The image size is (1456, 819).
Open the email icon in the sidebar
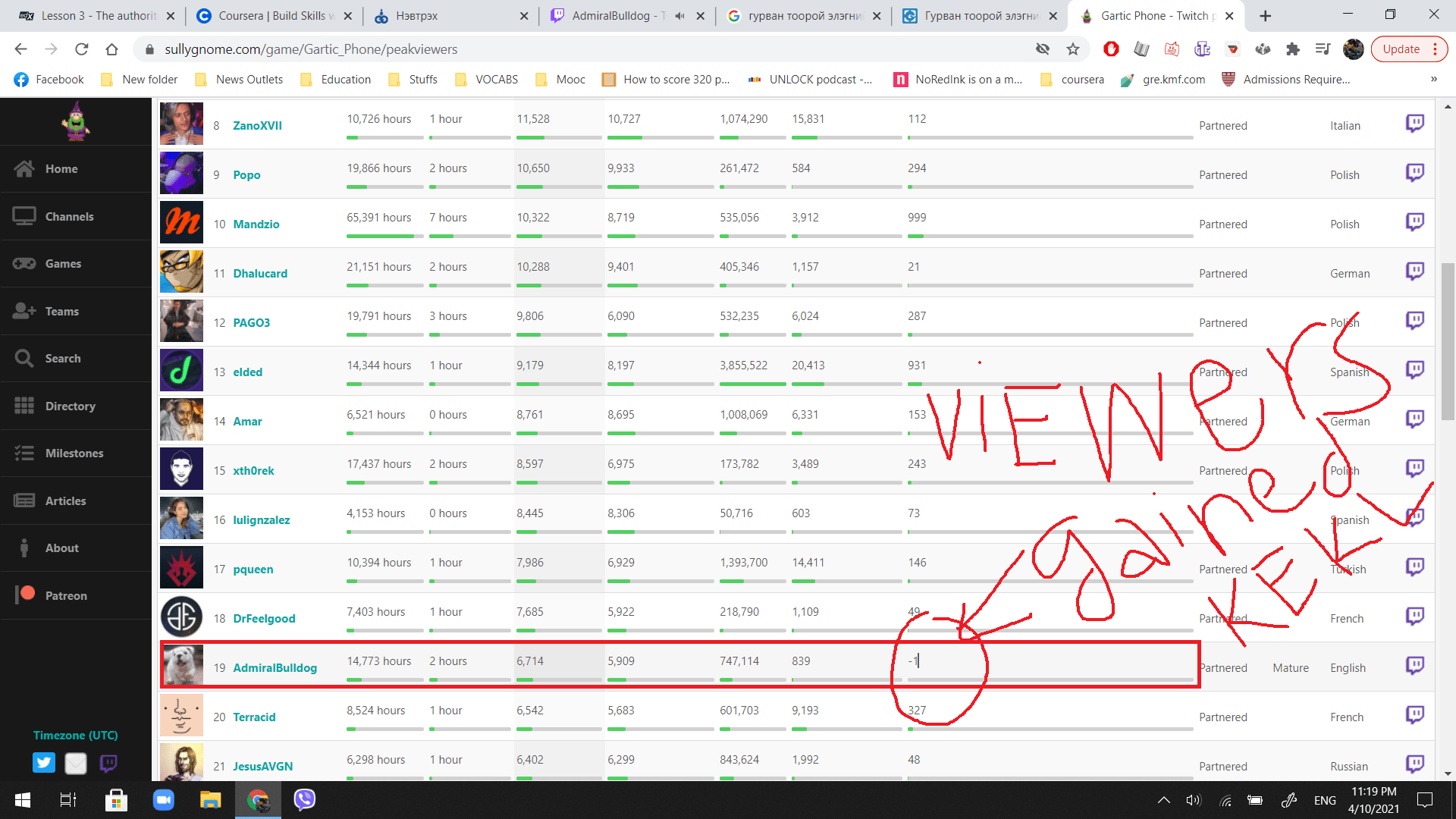[76, 763]
